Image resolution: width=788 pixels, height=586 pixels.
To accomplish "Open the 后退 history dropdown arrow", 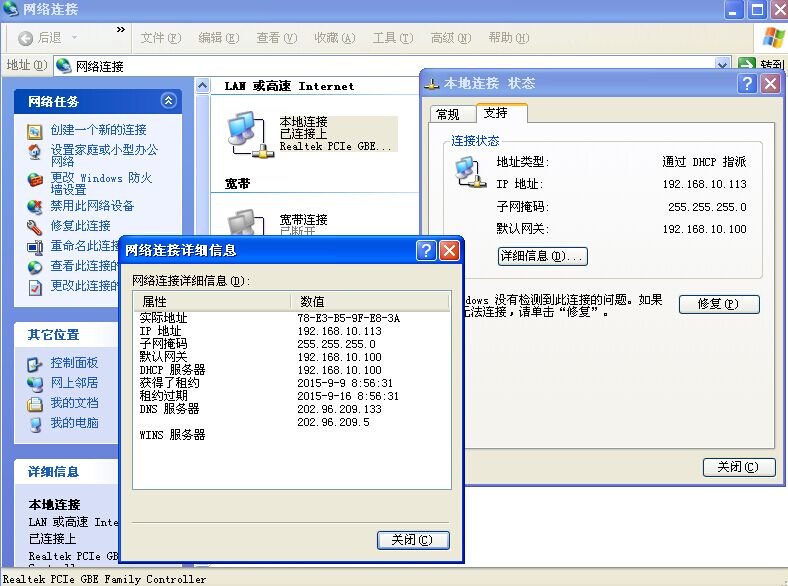I will (x=74, y=38).
